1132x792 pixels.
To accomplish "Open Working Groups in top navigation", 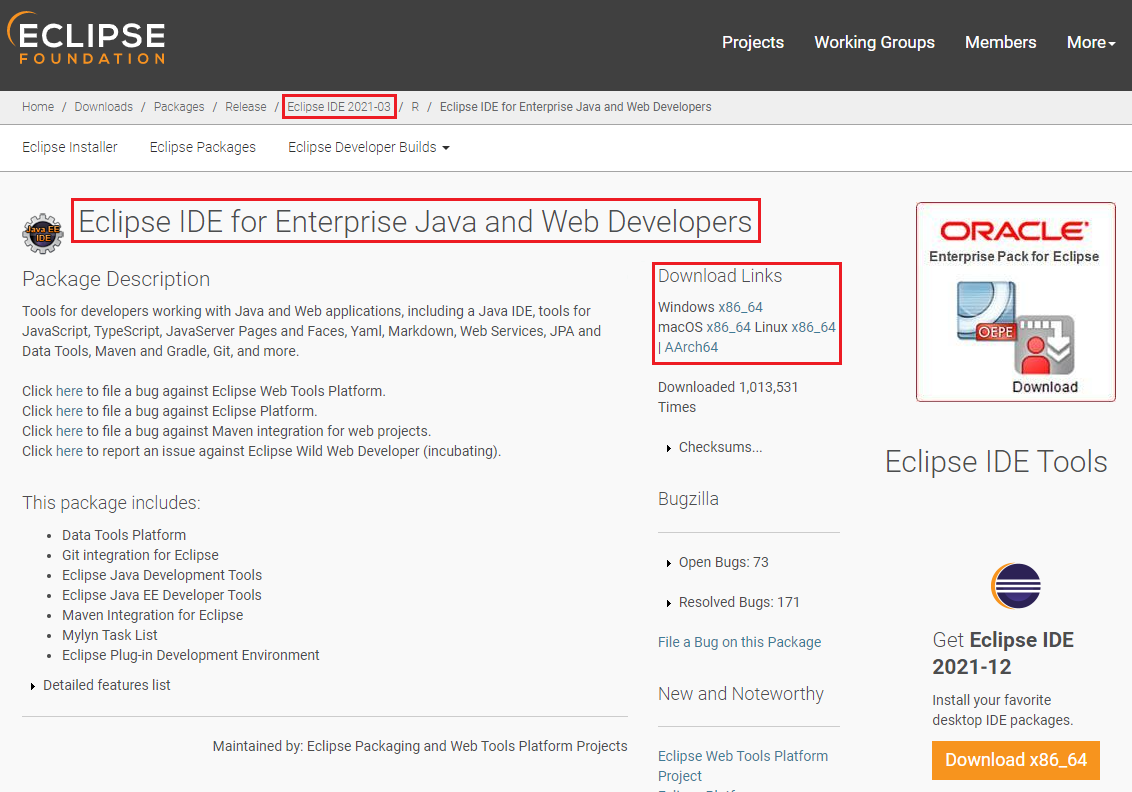I will pyautogui.click(x=874, y=42).
